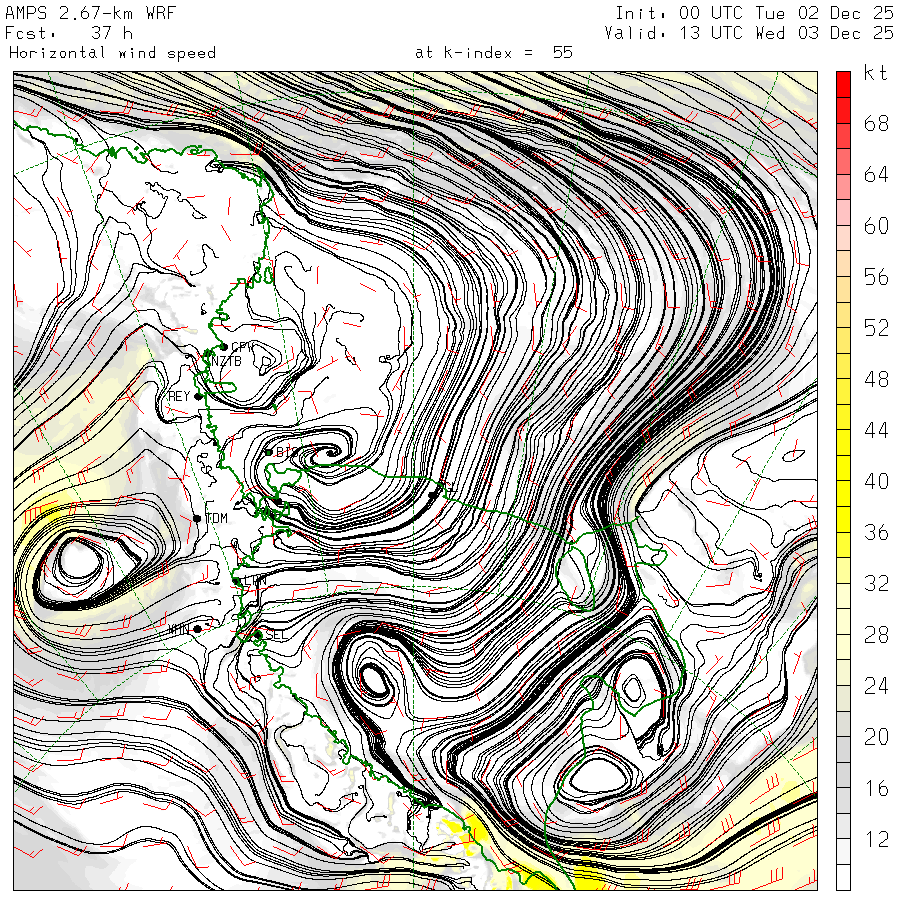
Task: Click the 16 value on the color scale
Action: (x=876, y=788)
